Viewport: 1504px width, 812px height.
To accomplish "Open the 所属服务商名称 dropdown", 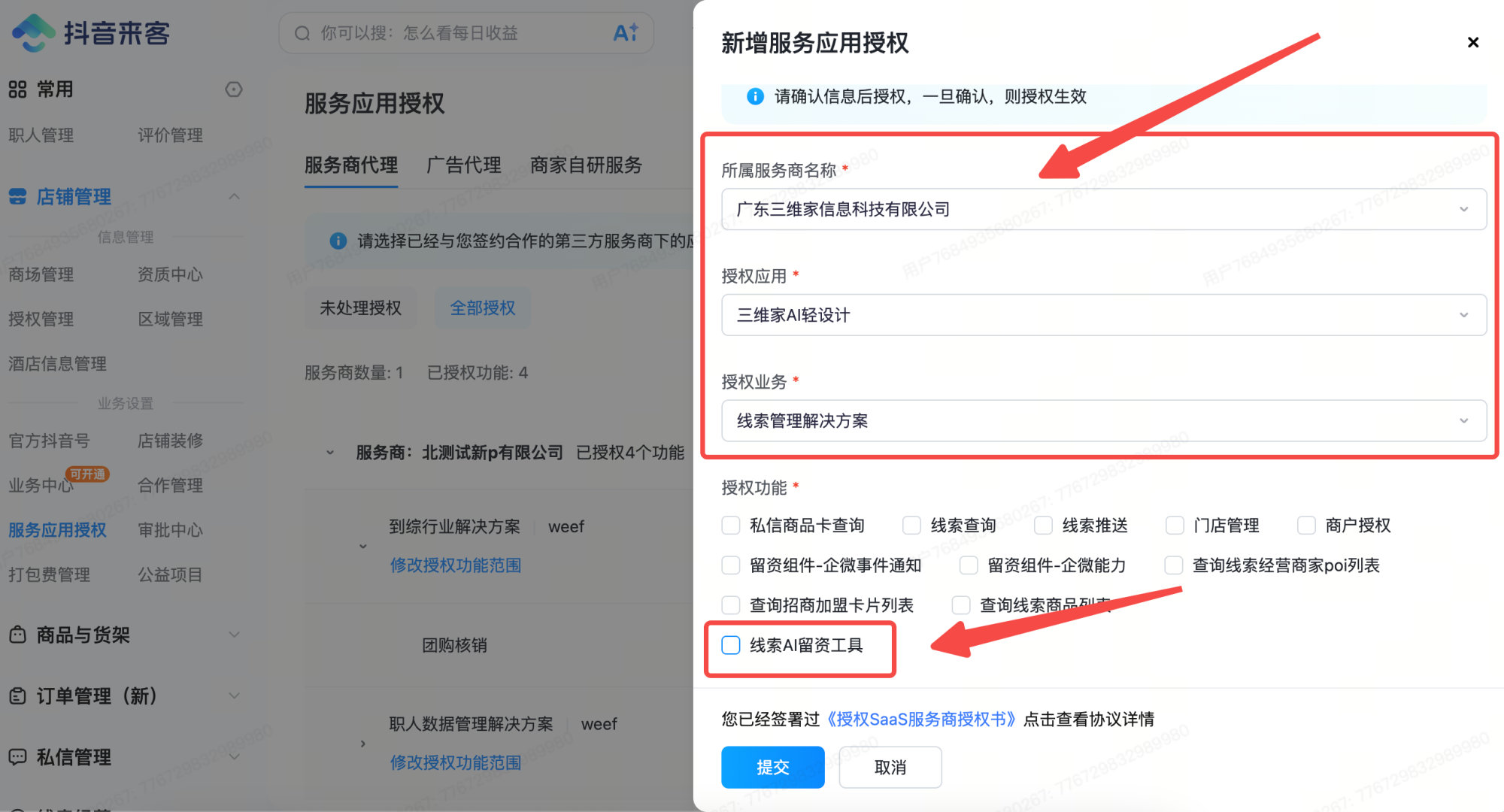I will (x=1103, y=209).
